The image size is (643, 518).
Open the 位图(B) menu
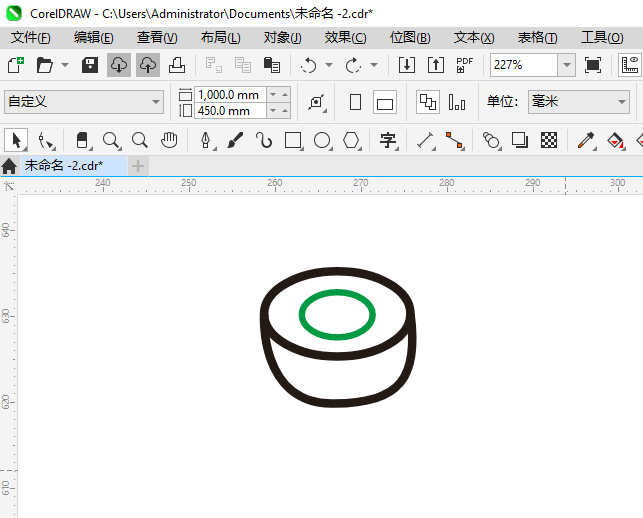410,38
